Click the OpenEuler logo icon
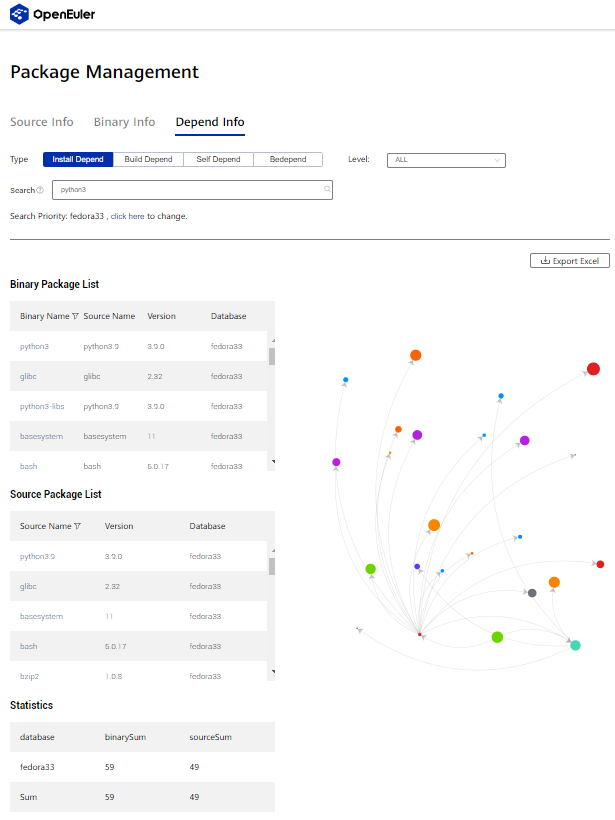The height and width of the screenshot is (820, 615). (20, 15)
